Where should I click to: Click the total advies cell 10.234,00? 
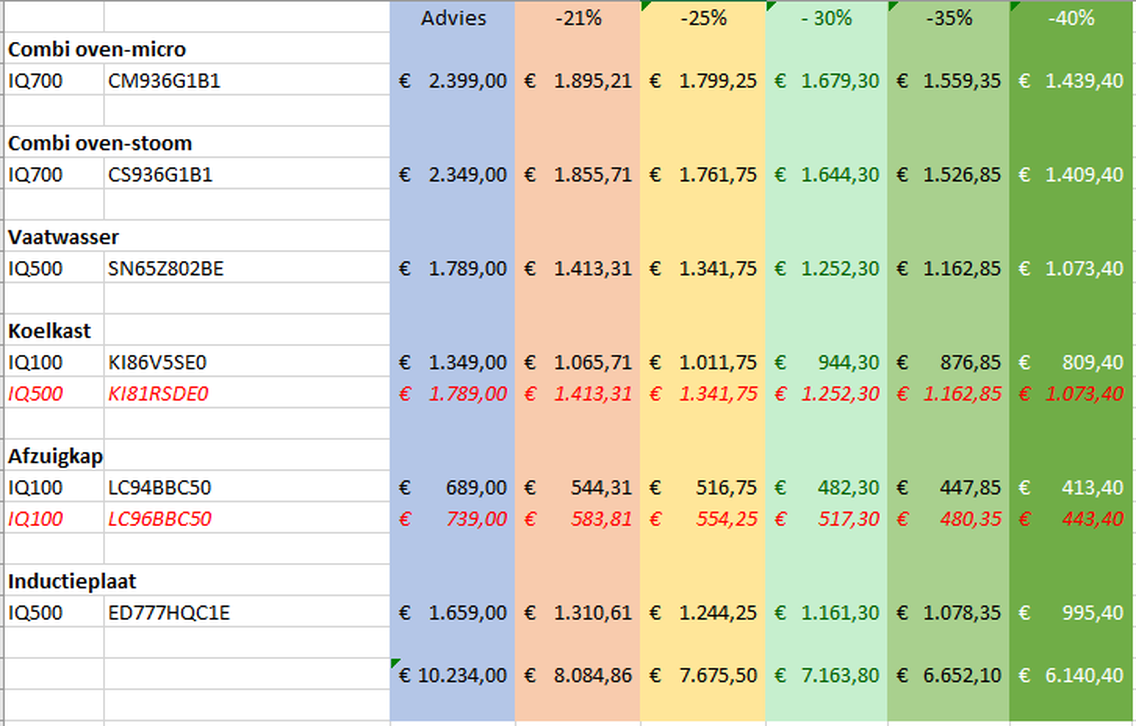pyautogui.click(x=453, y=675)
